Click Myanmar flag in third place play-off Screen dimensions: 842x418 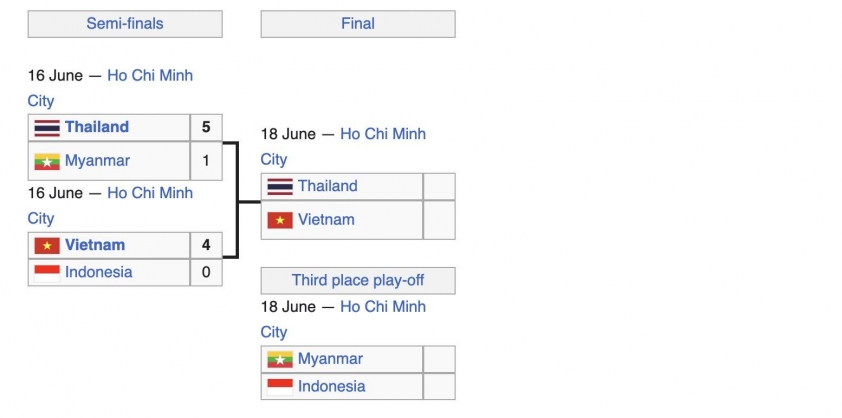pyautogui.click(x=280, y=359)
